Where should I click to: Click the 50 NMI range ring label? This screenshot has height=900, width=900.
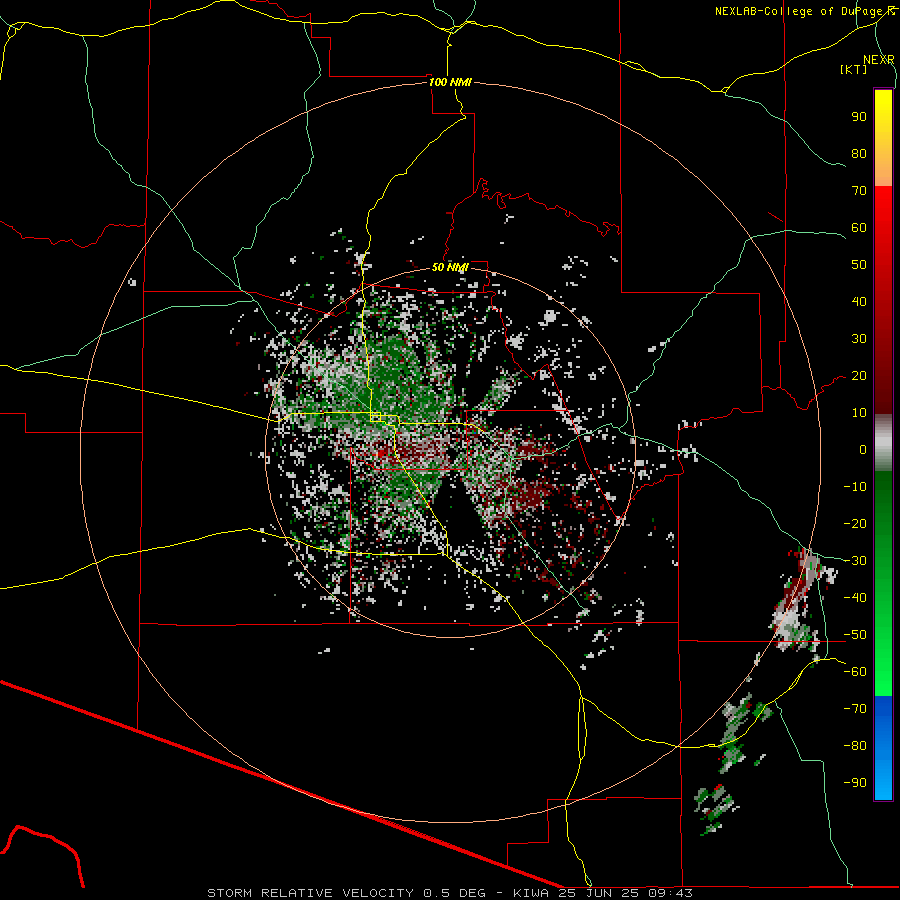pos(450,267)
